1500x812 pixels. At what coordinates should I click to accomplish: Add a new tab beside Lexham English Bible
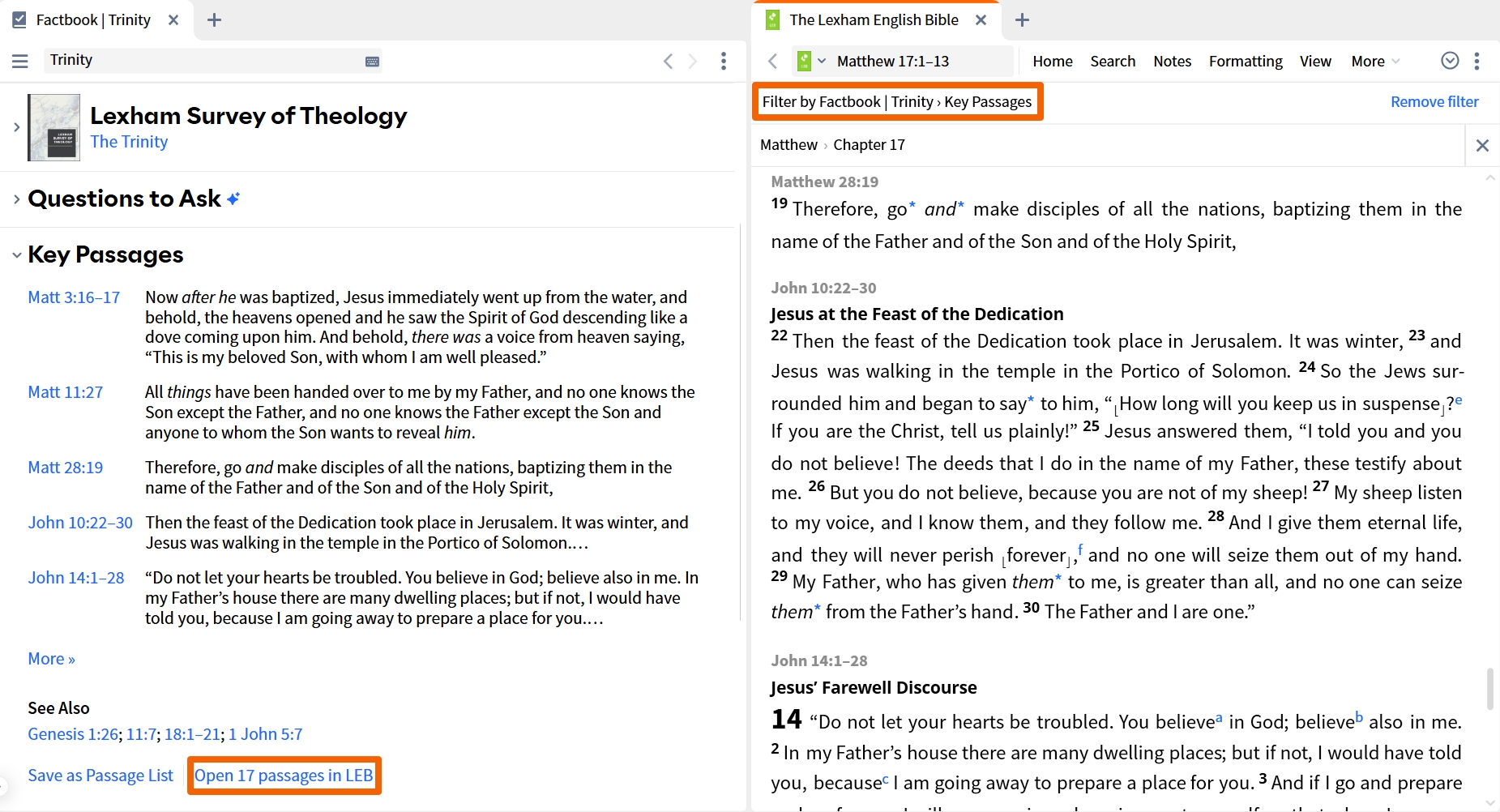[1022, 20]
